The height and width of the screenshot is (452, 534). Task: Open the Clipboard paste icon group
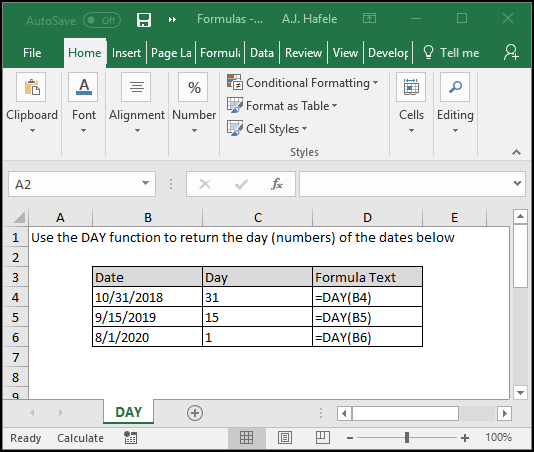[31, 87]
